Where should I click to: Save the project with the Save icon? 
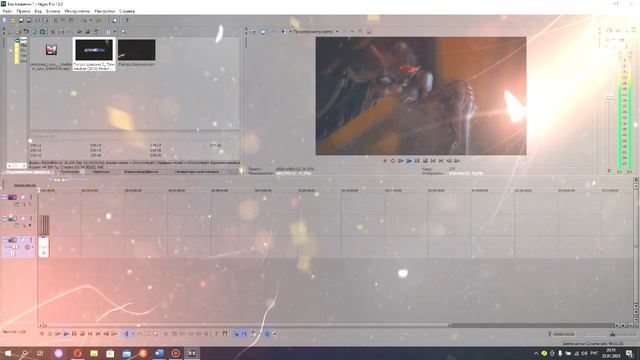(21, 20)
